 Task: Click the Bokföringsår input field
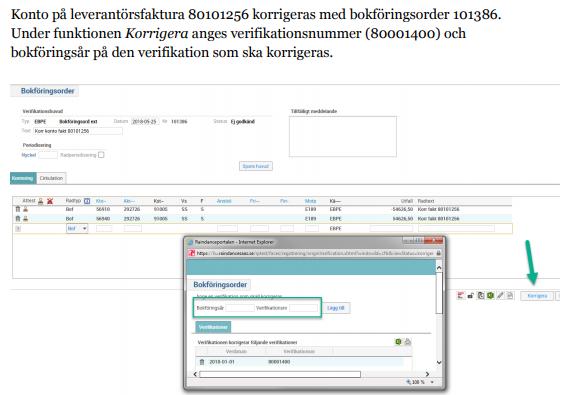tap(240, 308)
